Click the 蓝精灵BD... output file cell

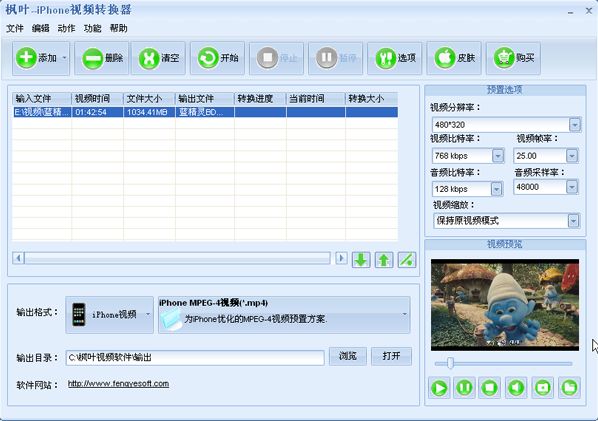click(x=205, y=112)
